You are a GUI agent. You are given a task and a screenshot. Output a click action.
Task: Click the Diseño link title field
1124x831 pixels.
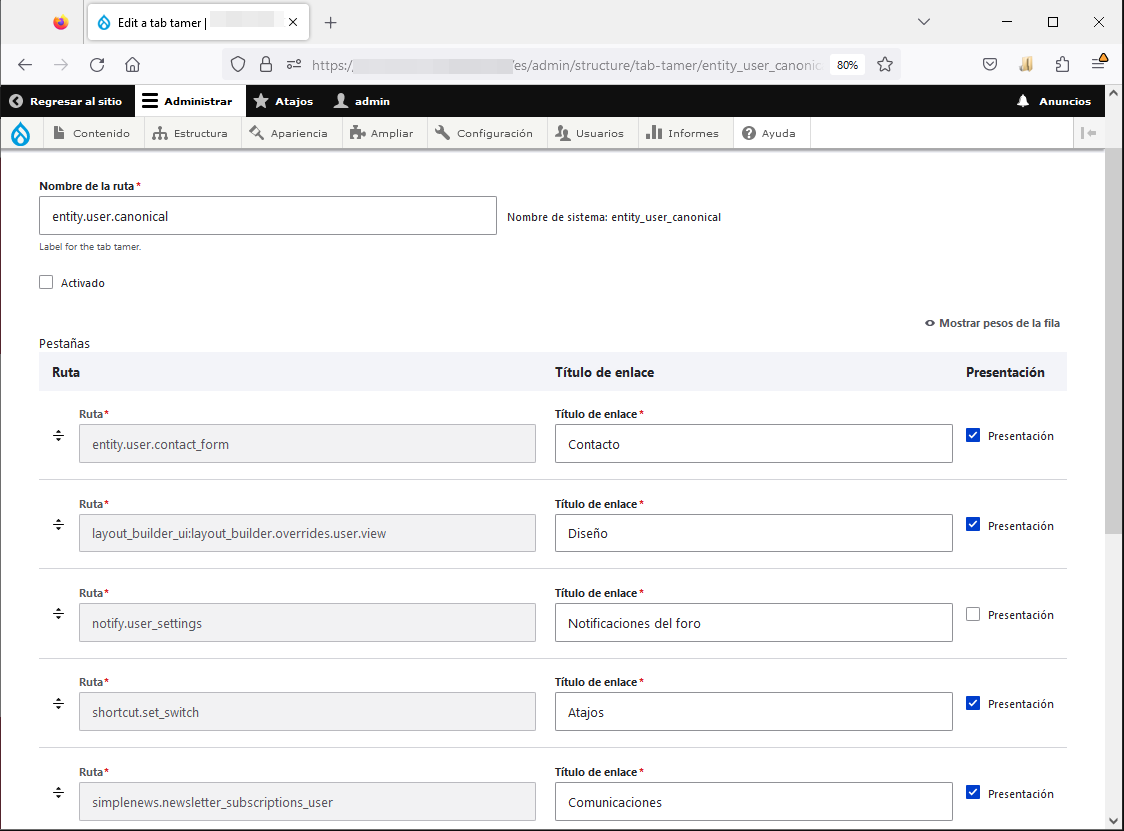point(753,533)
